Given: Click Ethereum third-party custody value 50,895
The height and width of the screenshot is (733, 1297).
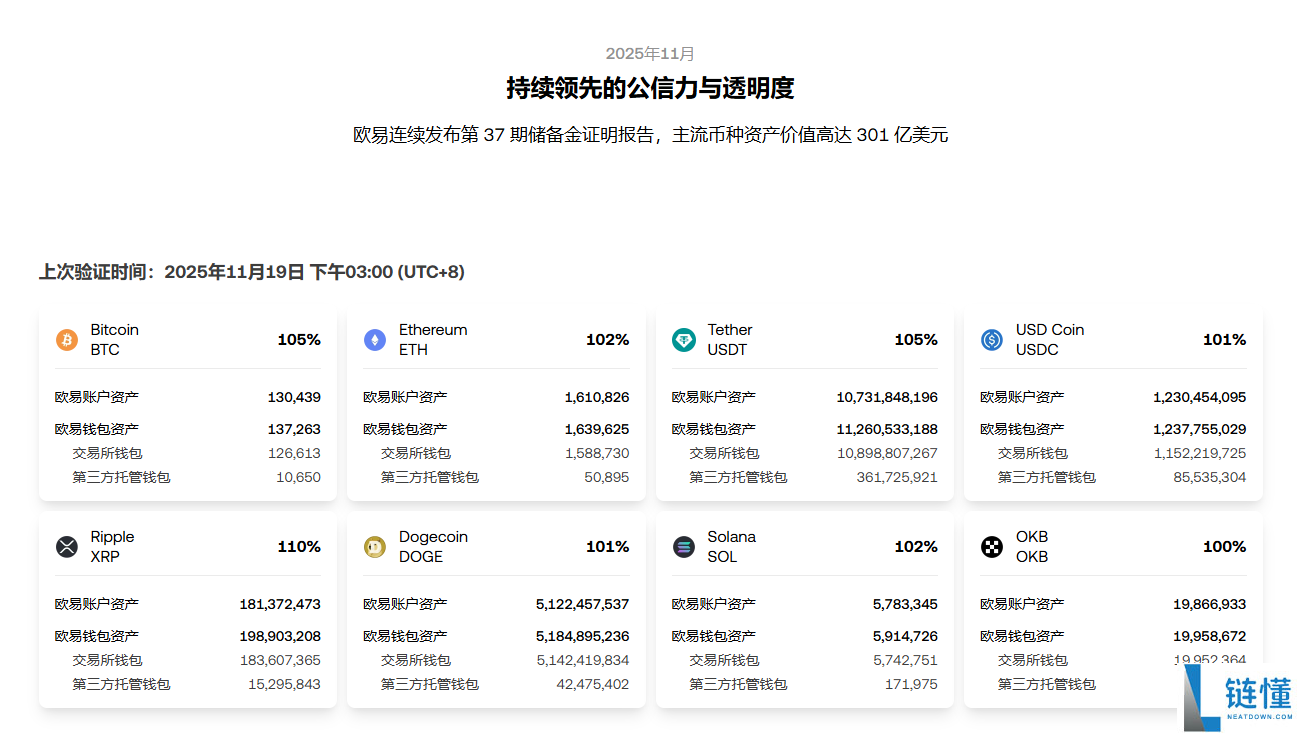Looking at the screenshot, I should click(x=607, y=477).
